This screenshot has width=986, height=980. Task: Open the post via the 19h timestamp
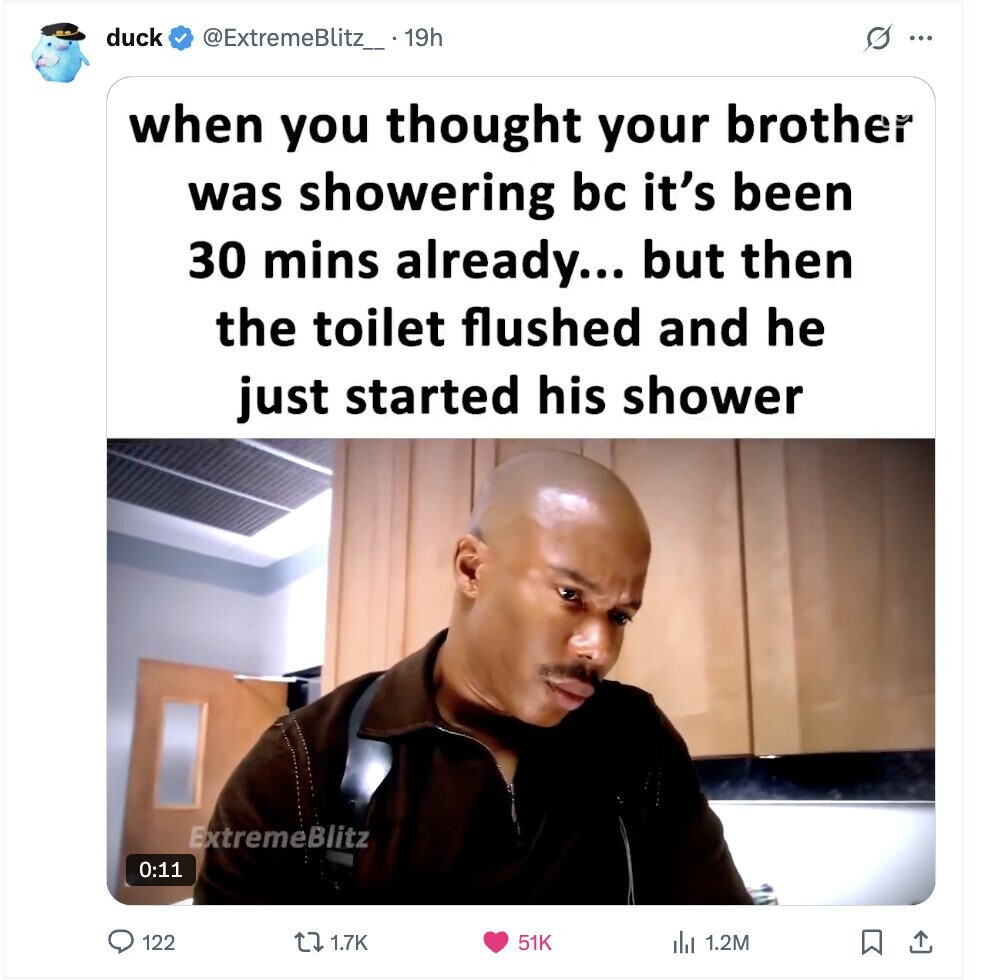424,38
